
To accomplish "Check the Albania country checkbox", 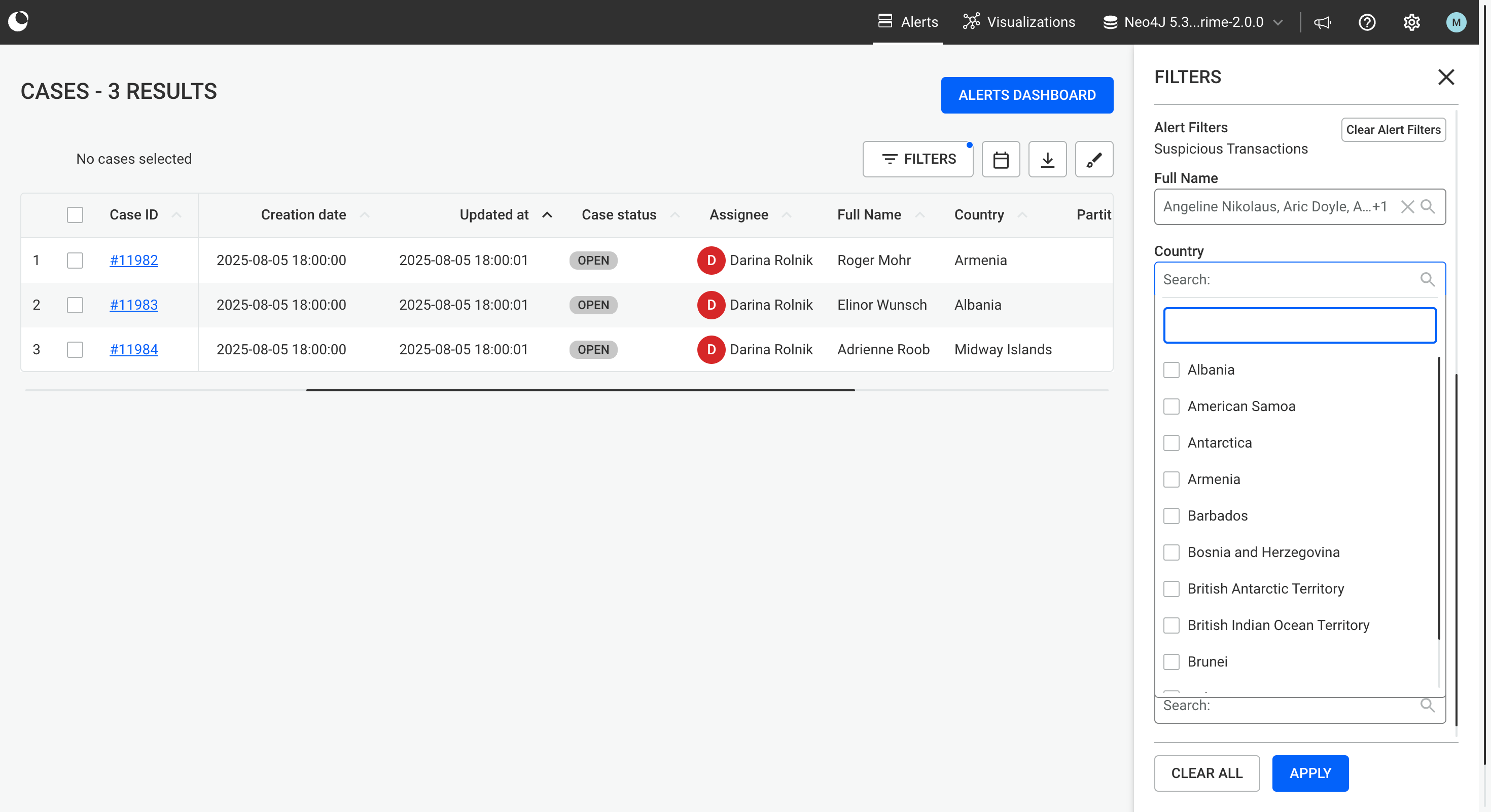I will click(1171, 370).
